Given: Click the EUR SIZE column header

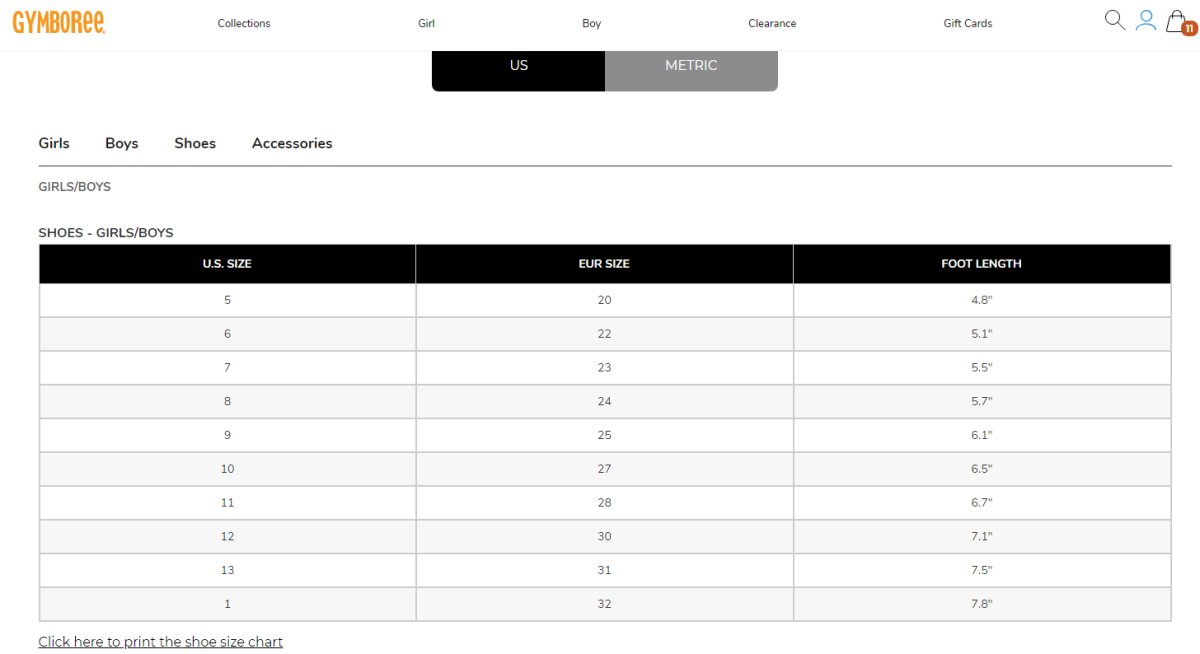Looking at the screenshot, I should [x=604, y=264].
